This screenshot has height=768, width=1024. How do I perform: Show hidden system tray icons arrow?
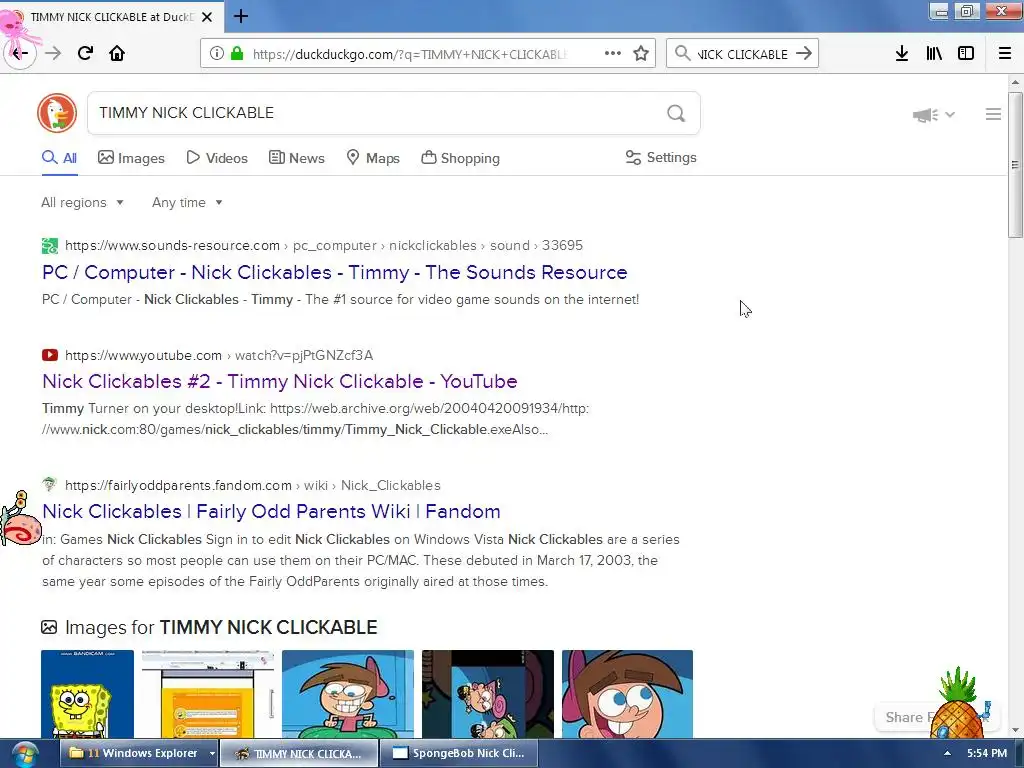pyautogui.click(x=947, y=754)
